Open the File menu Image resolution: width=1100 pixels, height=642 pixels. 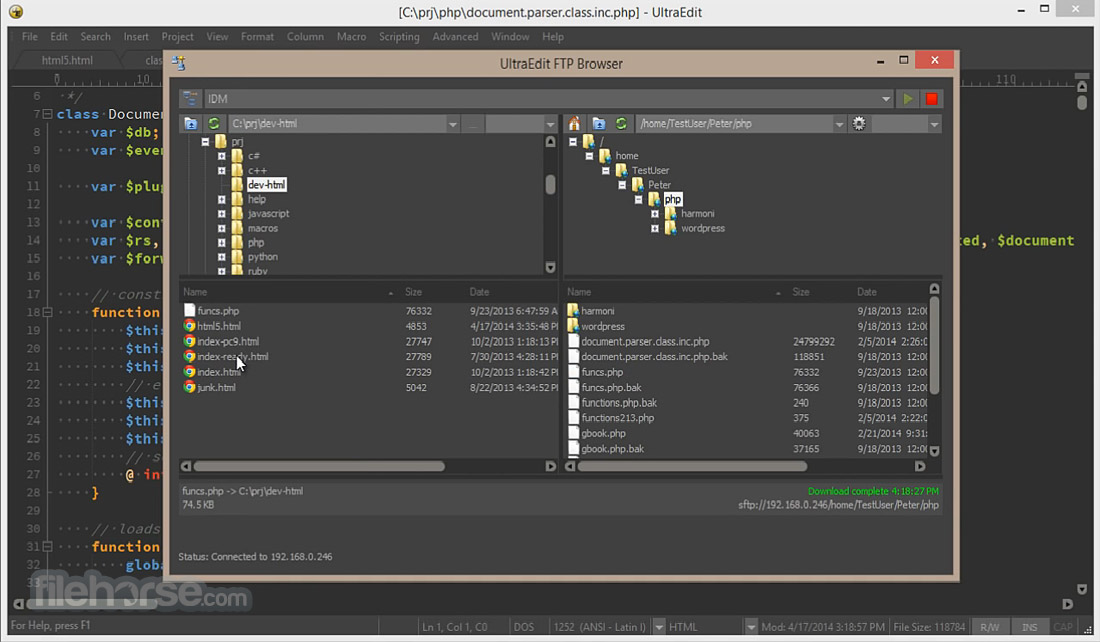point(29,36)
